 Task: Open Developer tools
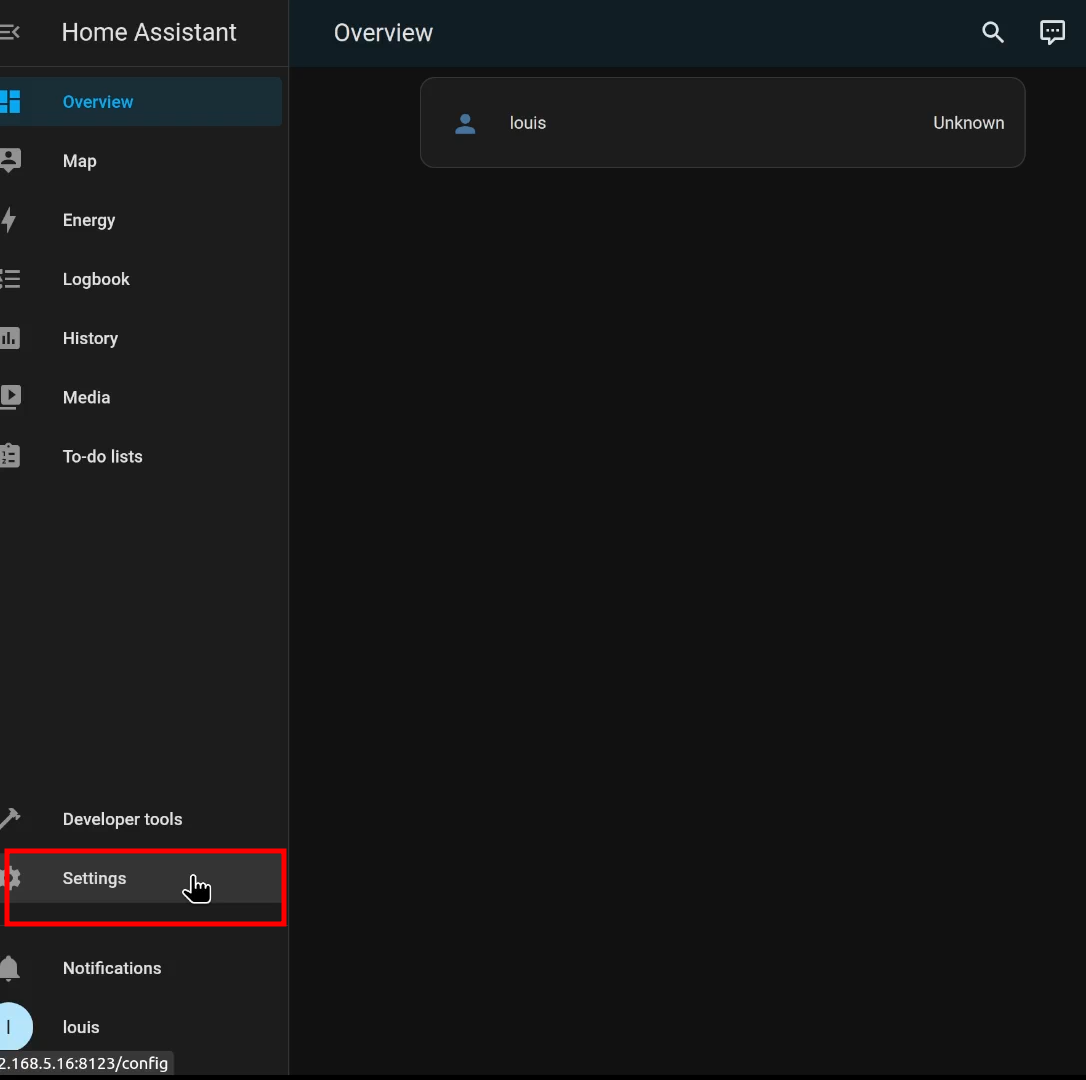coord(141,819)
